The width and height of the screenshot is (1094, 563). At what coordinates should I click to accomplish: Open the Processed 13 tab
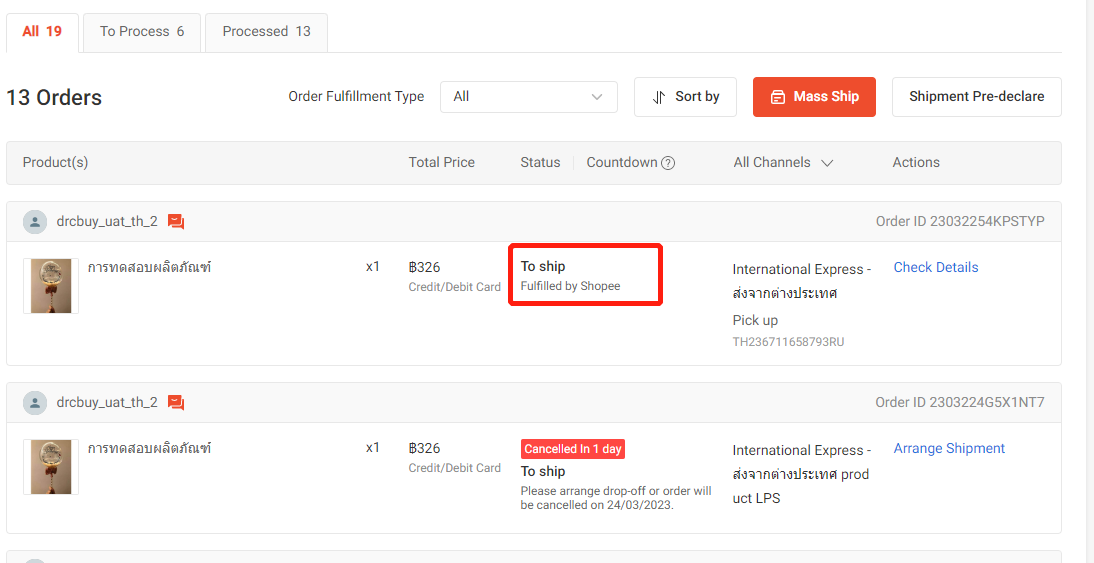[266, 32]
